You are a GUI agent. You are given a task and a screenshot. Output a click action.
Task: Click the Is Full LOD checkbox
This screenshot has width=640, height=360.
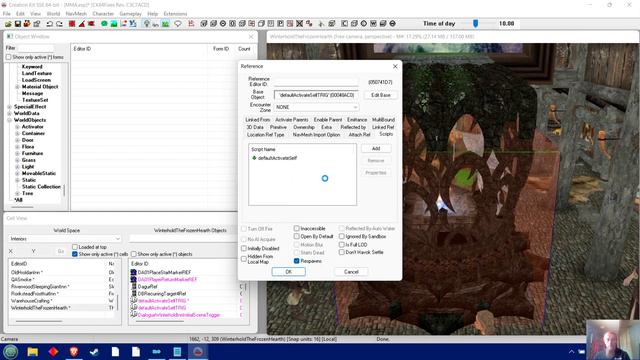tap(342, 244)
